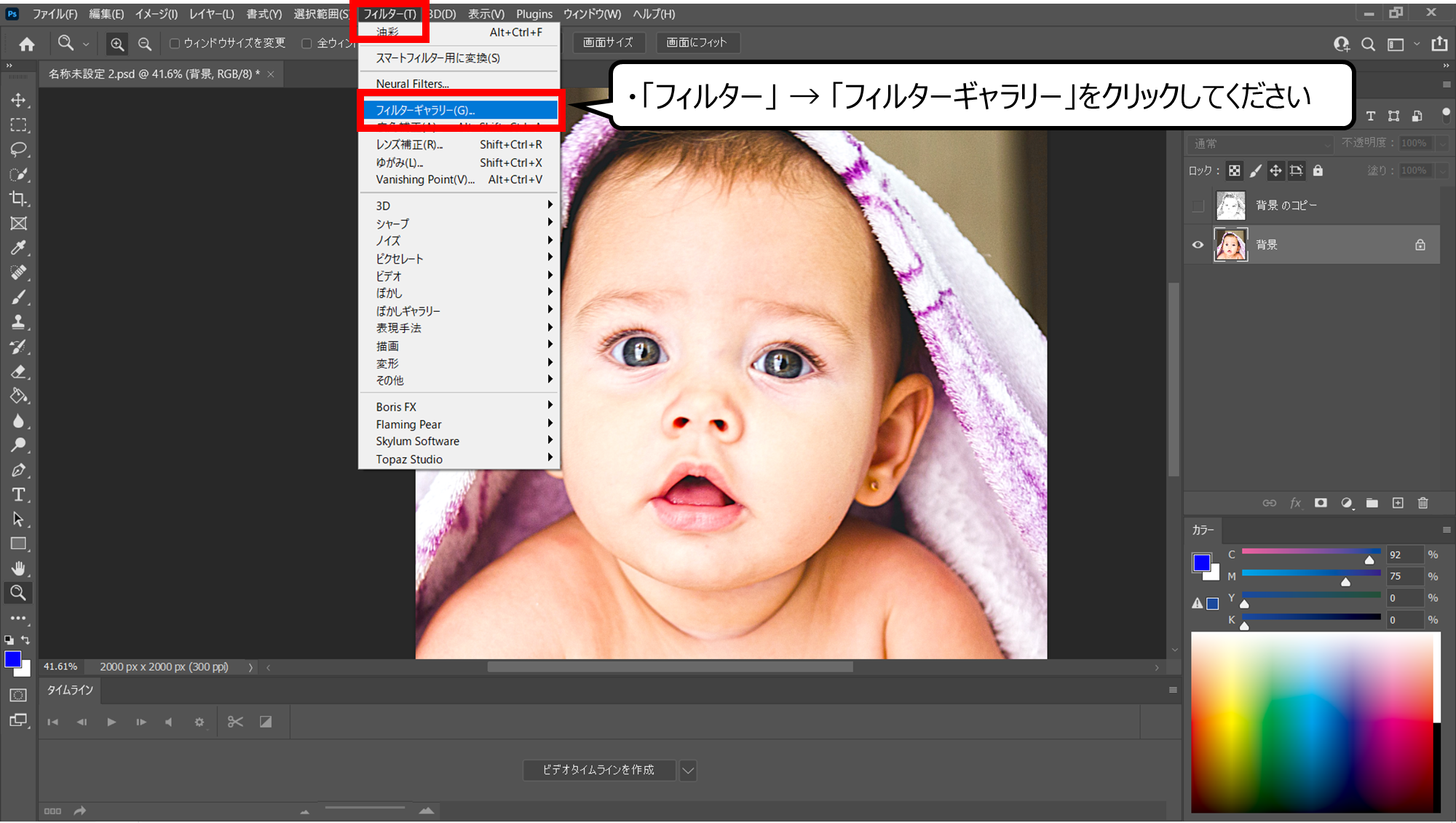Toggle lock position icon
Viewport: 1456px width, 823px height.
[1275, 170]
